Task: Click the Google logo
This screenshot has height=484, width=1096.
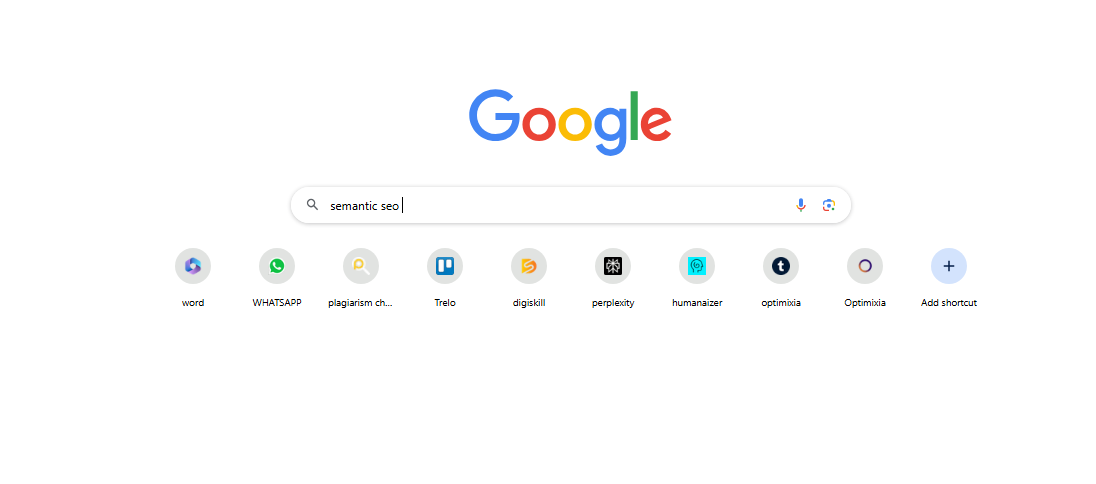Action: coord(570,122)
